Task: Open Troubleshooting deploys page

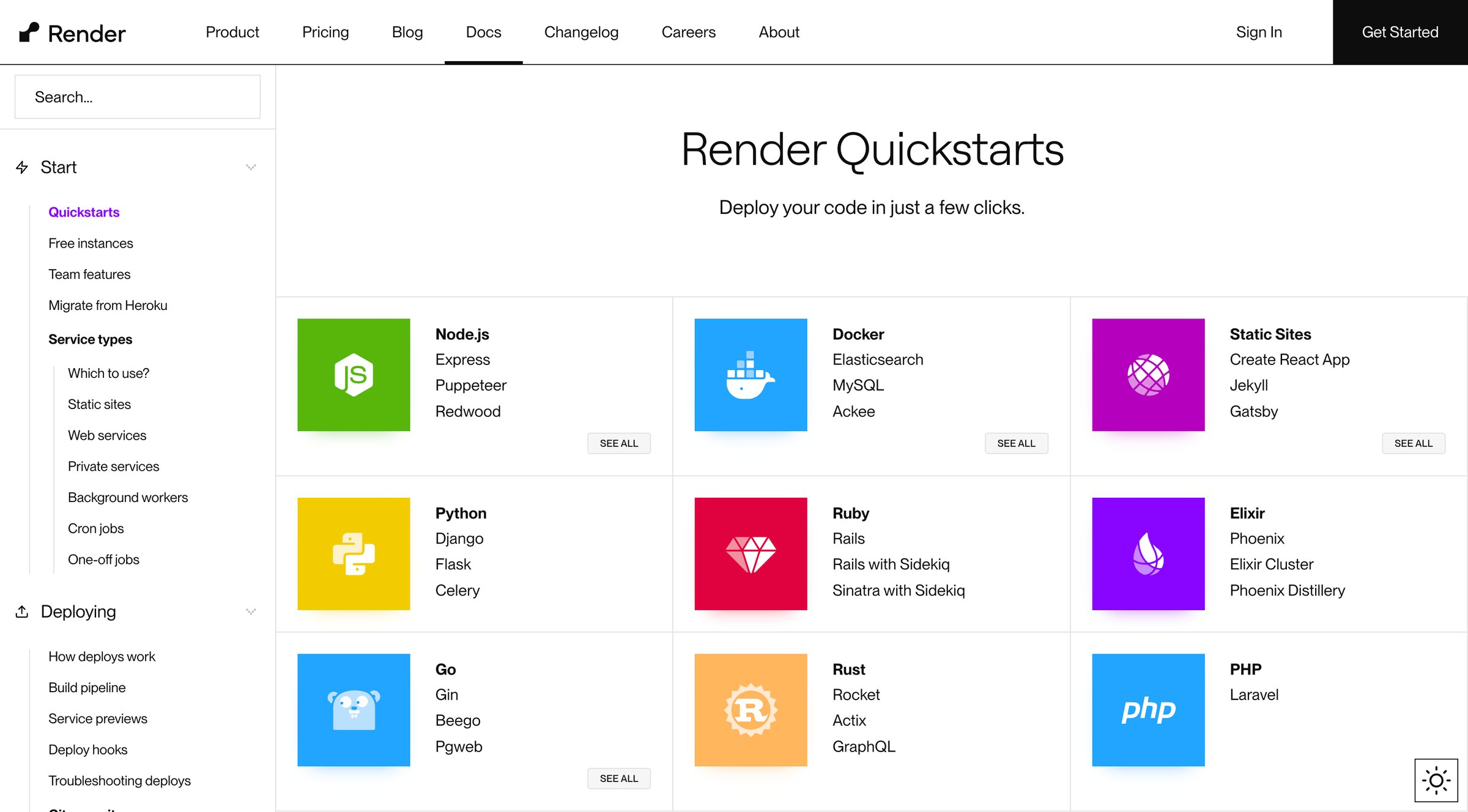Action: pyautogui.click(x=119, y=781)
